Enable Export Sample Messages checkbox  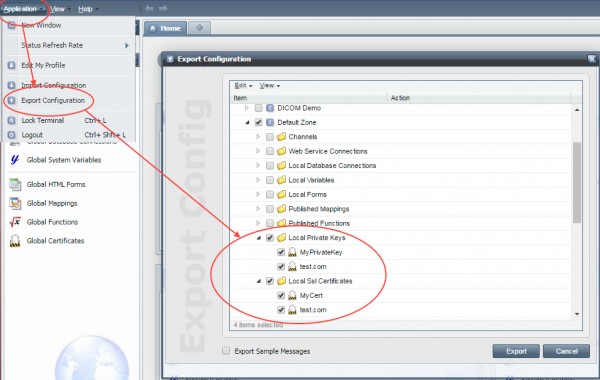point(226,351)
